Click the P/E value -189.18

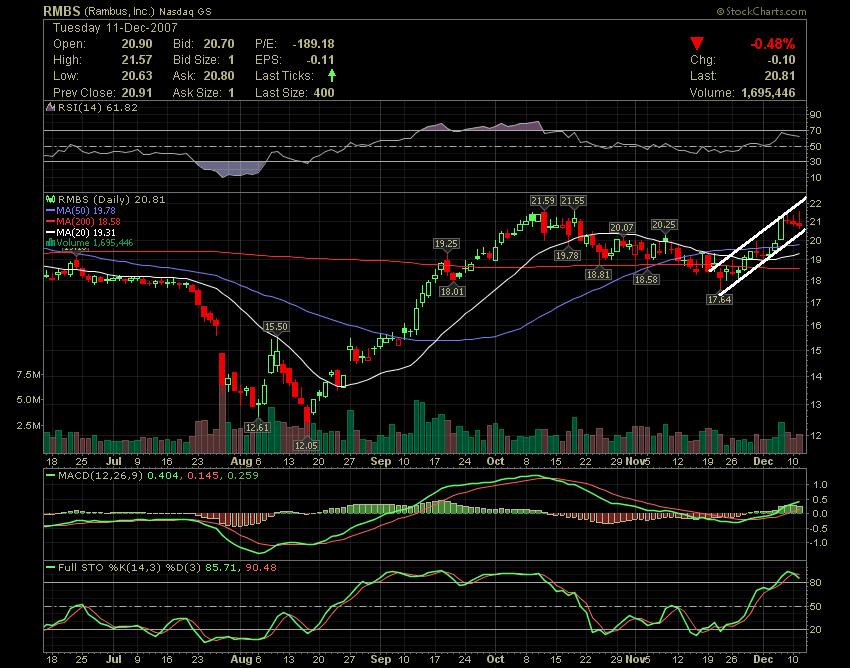pos(313,44)
